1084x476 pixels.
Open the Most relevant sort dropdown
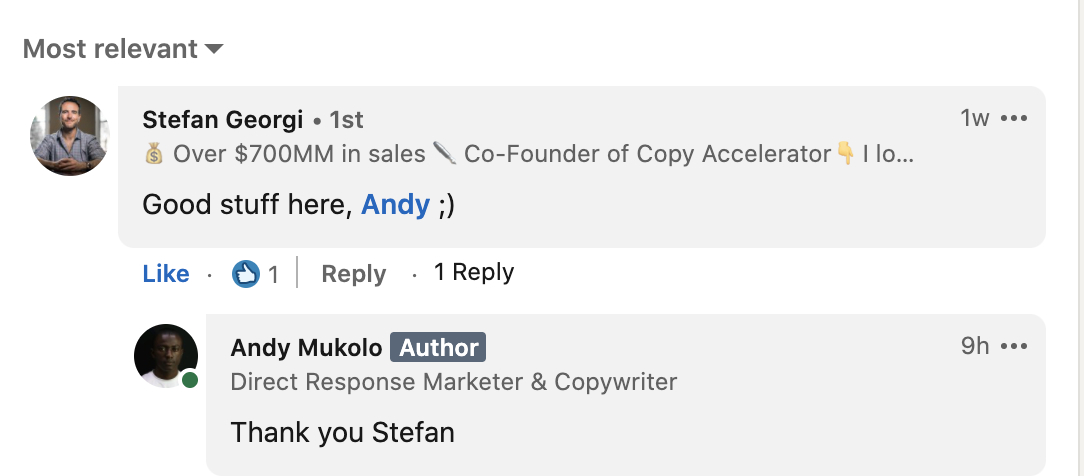pyautogui.click(x=123, y=49)
